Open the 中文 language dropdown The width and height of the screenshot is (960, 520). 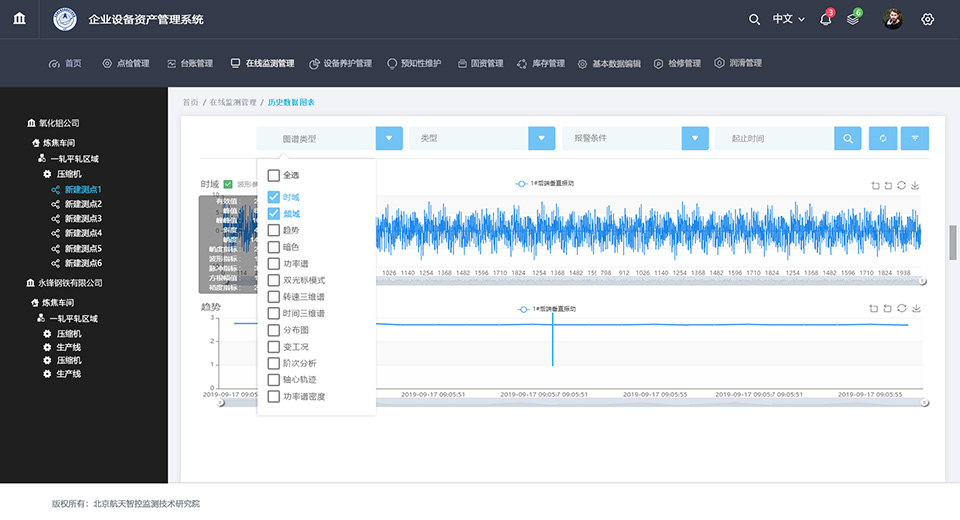[x=788, y=19]
